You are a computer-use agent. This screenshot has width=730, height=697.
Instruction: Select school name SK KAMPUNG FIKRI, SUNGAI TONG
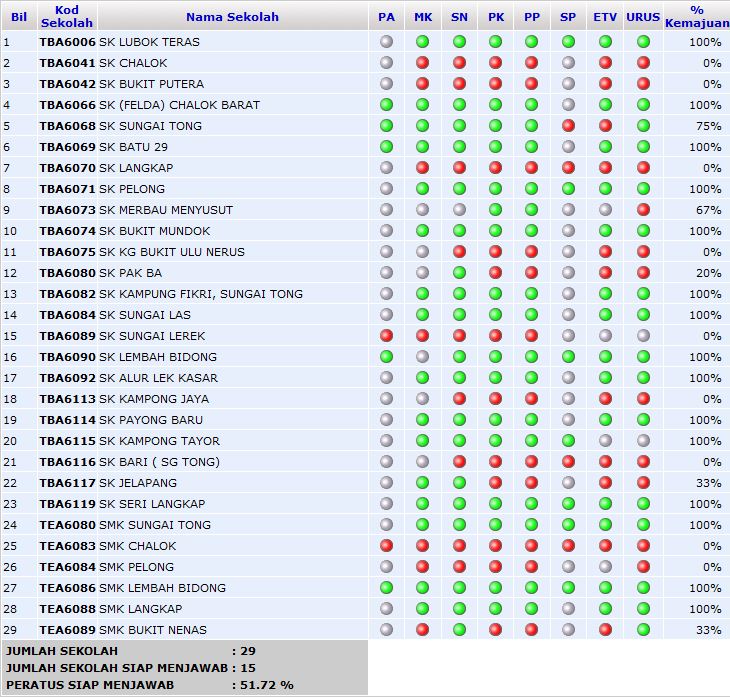pyautogui.click(x=201, y=294)
